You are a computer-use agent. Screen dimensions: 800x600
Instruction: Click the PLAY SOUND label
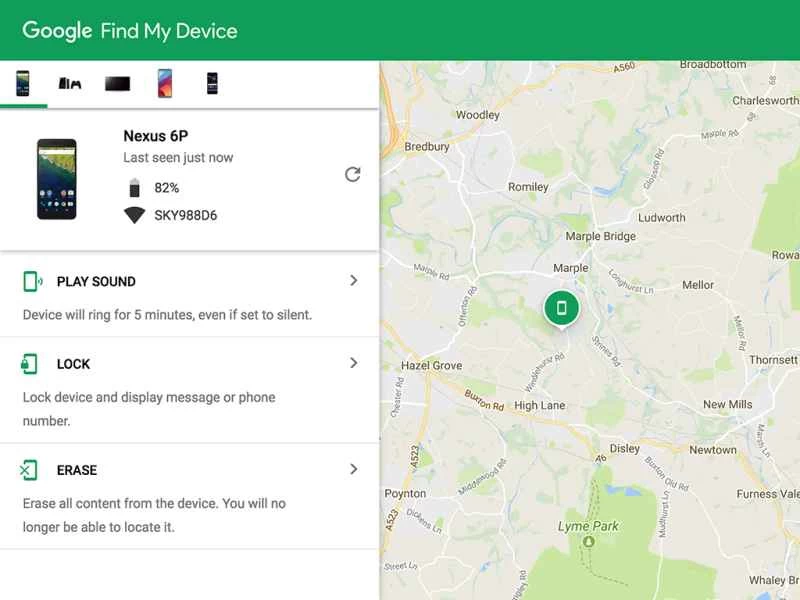pos(96,282)
